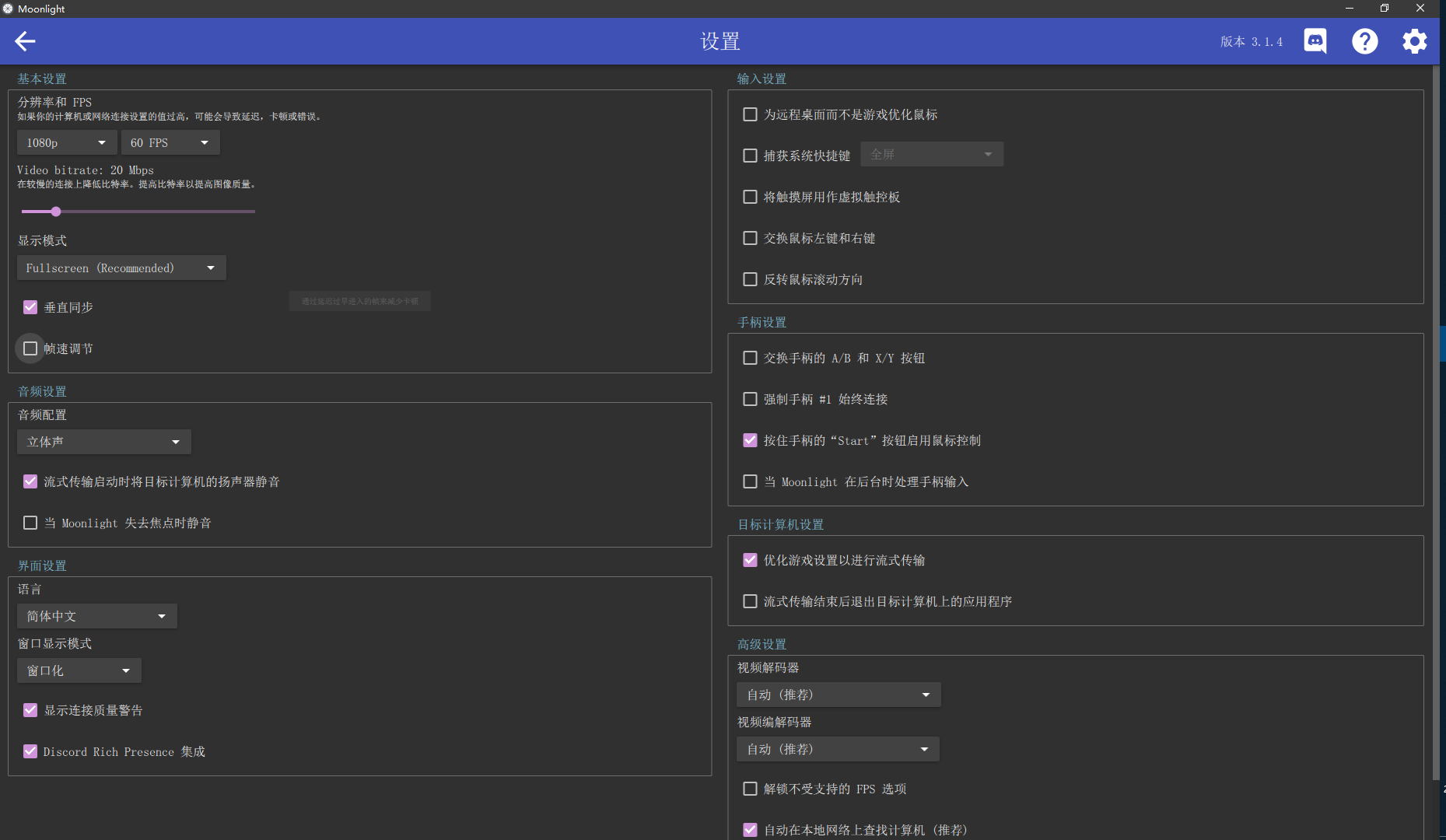Toggle 按住手柄的 Start 按钮启用鼠标控制 checkbox
Image resolution: width=1446 pixels, height=840 pixels.
[x=751, y=440]
